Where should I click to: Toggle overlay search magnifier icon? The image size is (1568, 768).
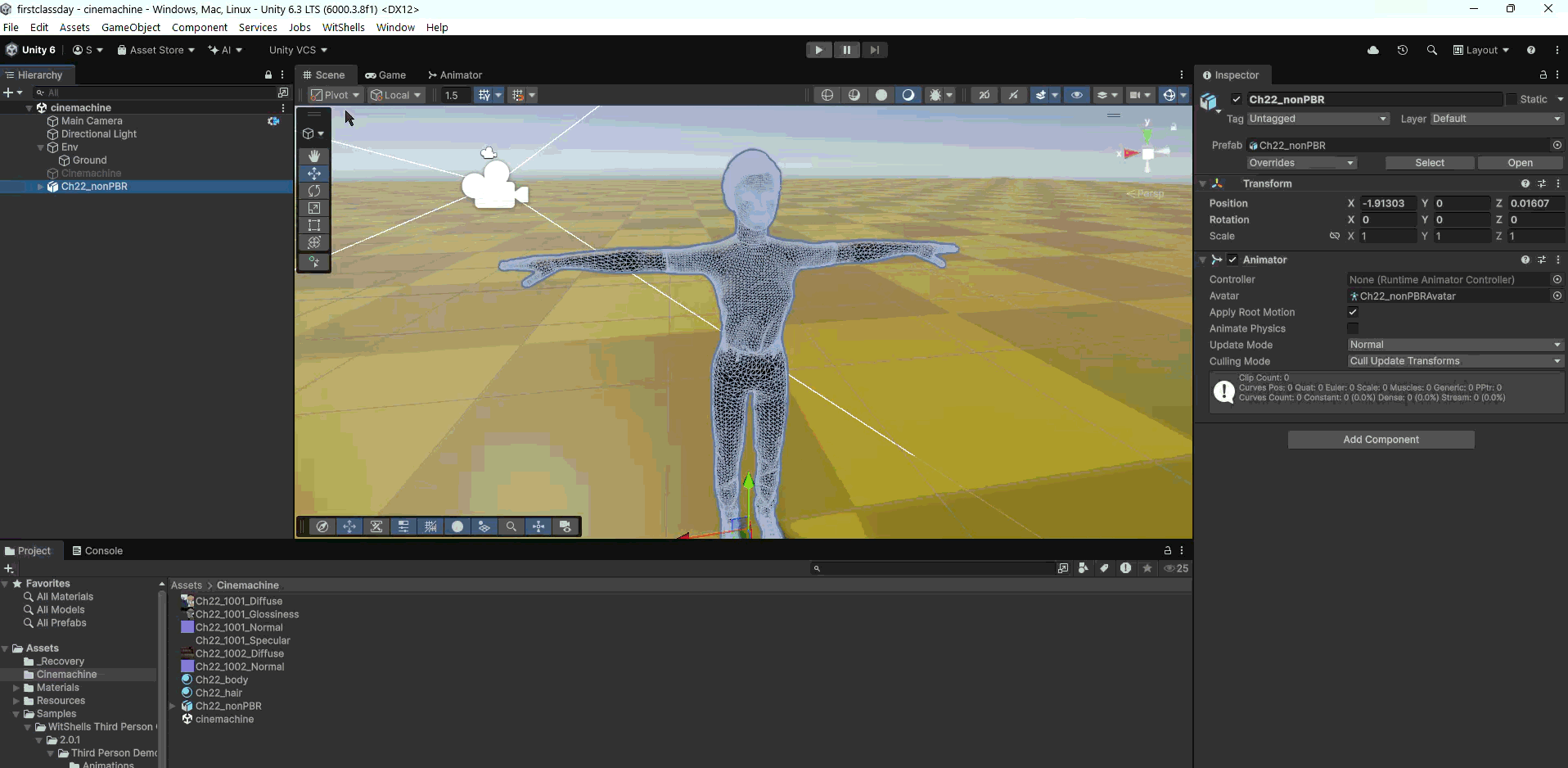511,526
